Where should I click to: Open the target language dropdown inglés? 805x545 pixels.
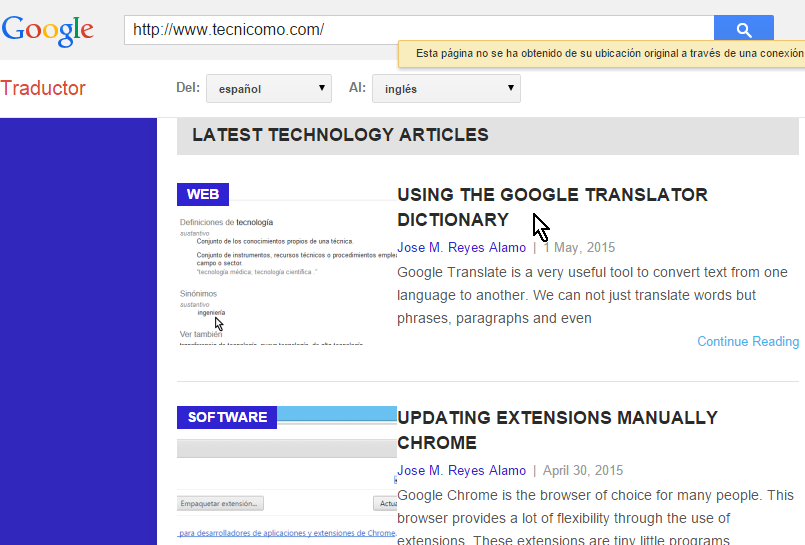(446, 89)
